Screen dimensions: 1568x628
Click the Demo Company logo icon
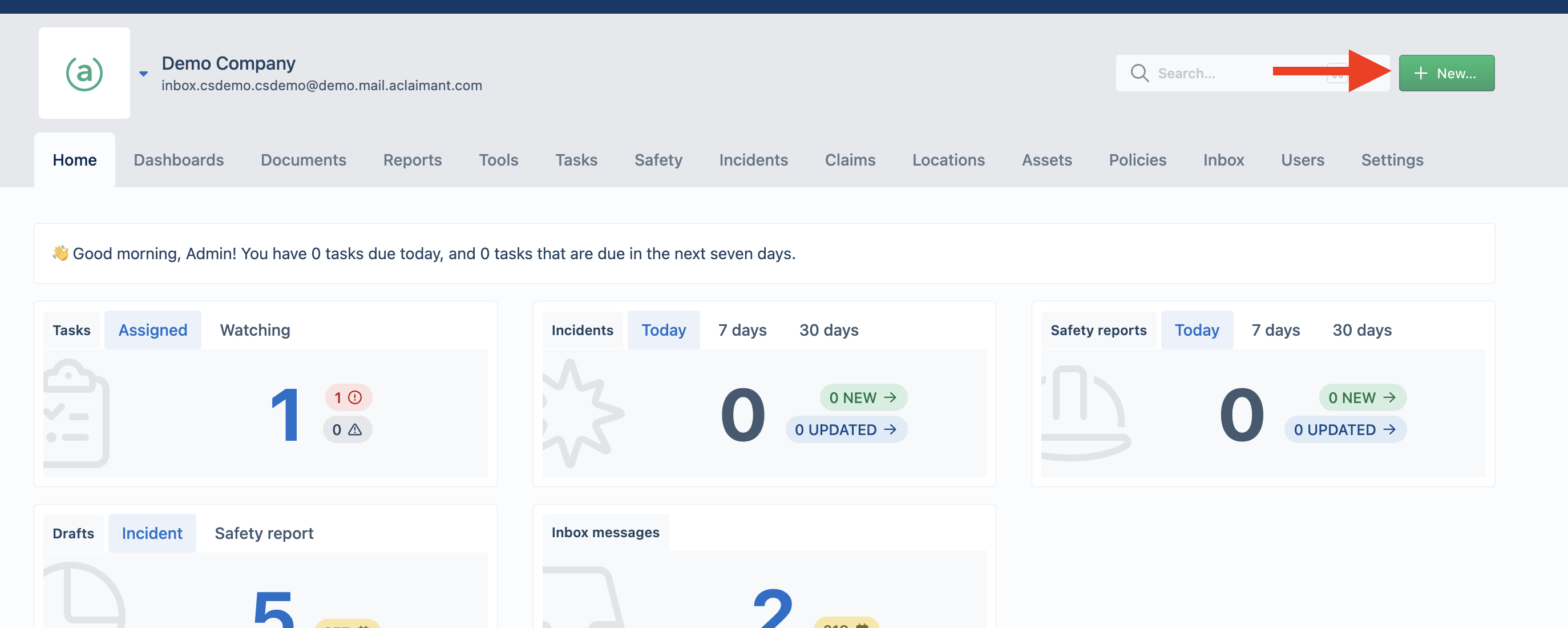click(84, 73)
